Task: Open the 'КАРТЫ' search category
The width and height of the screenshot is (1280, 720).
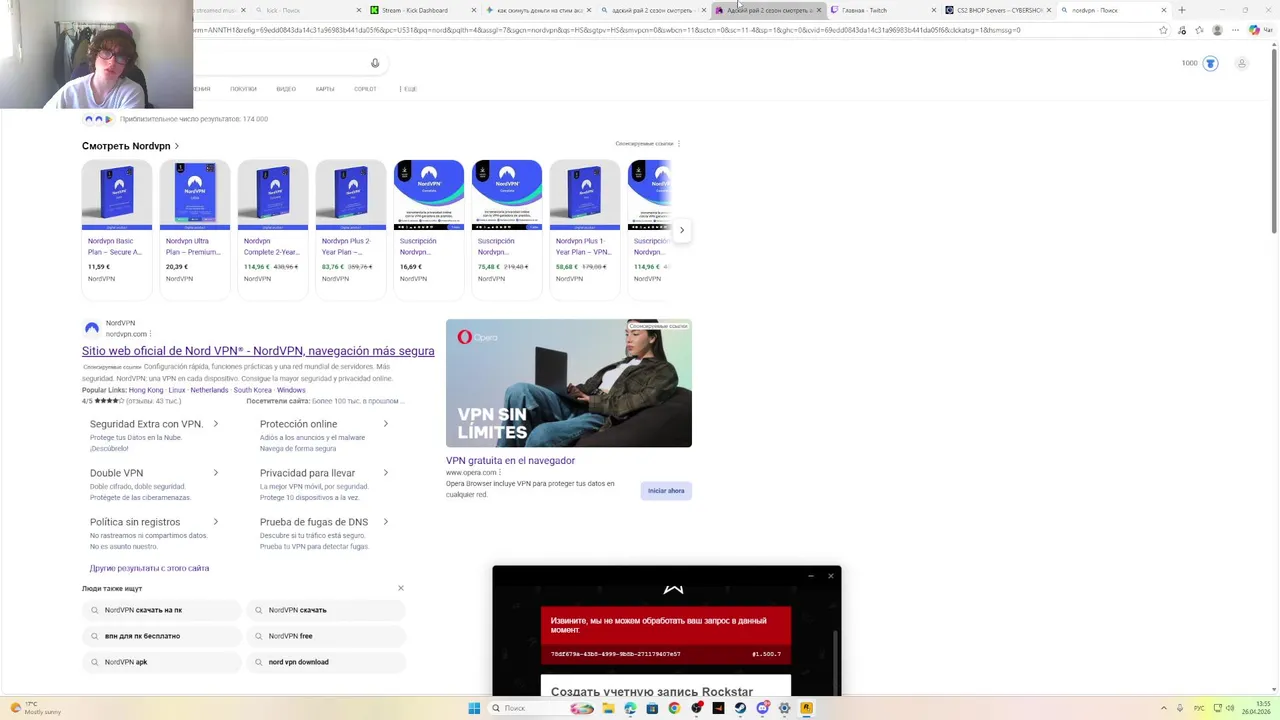Action: coord(325,89)
